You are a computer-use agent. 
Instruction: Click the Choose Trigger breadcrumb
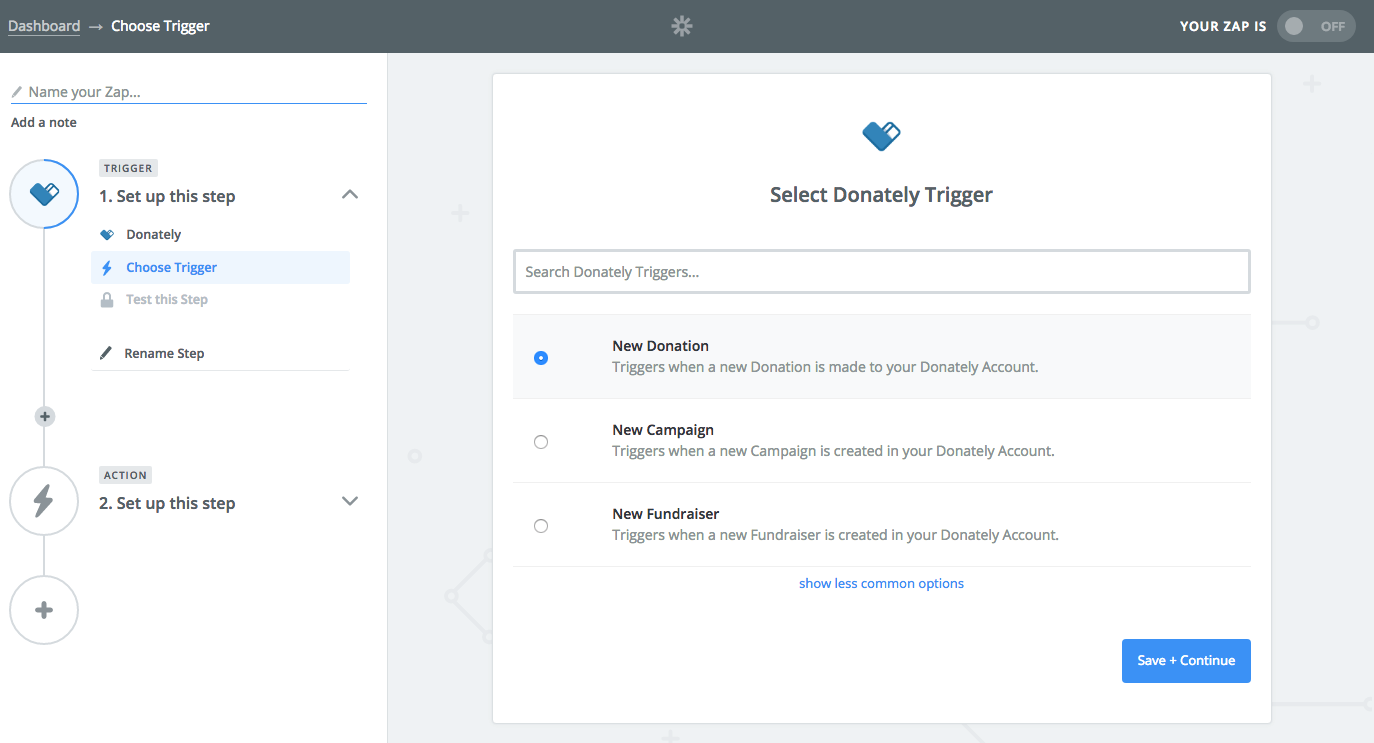tap(160, 26)
